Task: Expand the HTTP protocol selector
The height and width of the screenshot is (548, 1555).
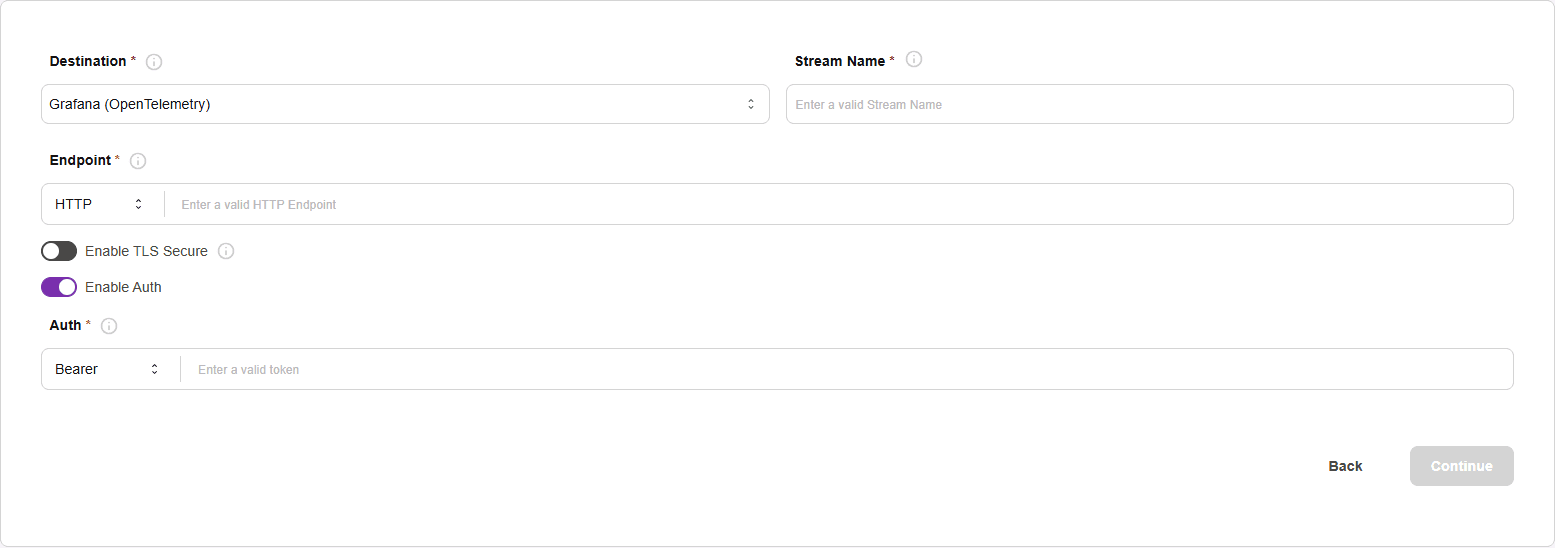Action: click(100, 204)
